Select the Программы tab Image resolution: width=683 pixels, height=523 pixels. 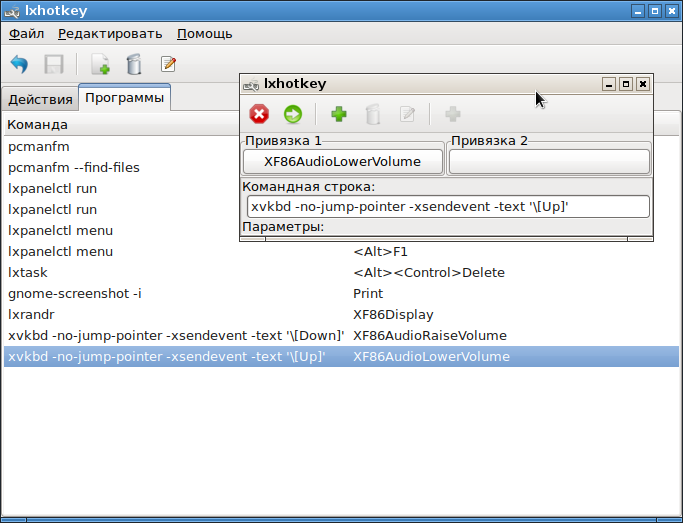tap(125, 98)
